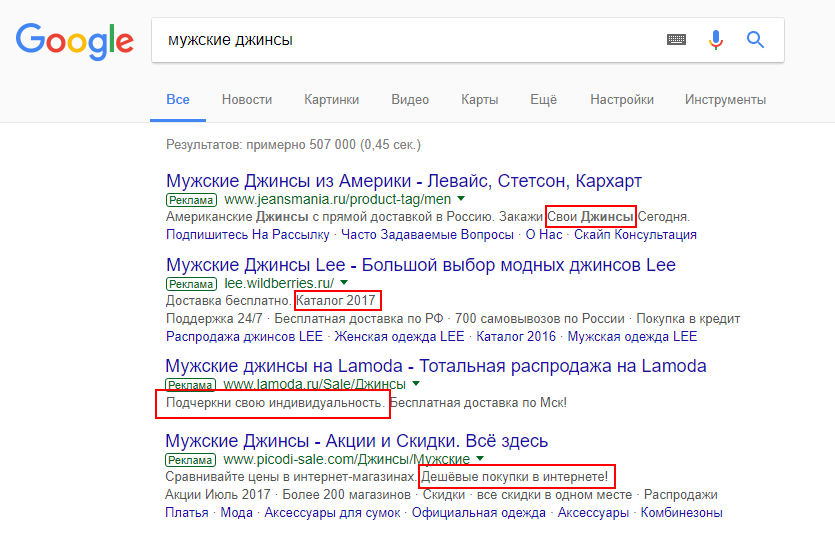
Task: Expand arrow next to jeansmania.ru URL
Action: [x=461, y=199]
